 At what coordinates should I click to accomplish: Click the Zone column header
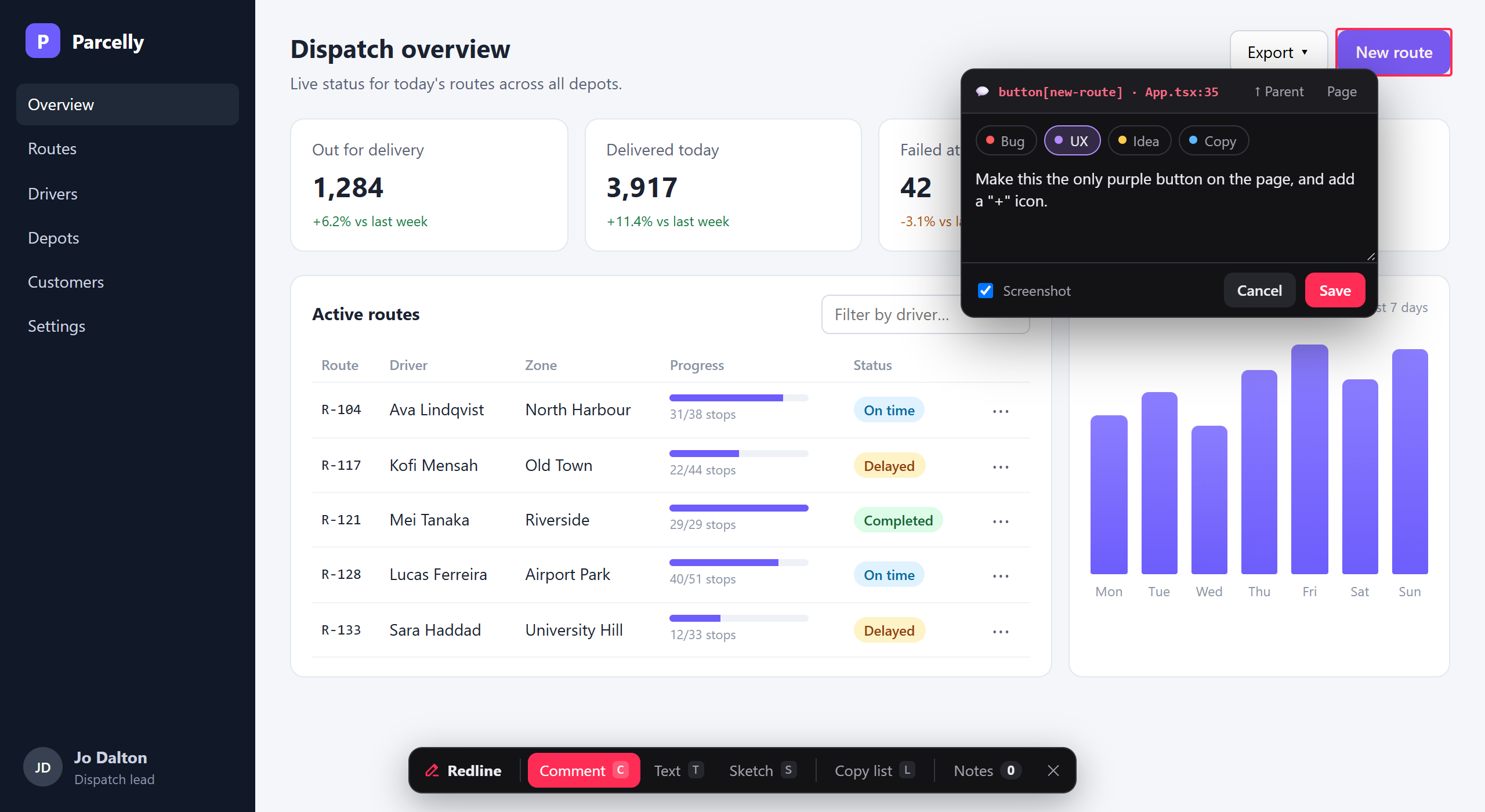pyautogui.click(x=541, y=365)
